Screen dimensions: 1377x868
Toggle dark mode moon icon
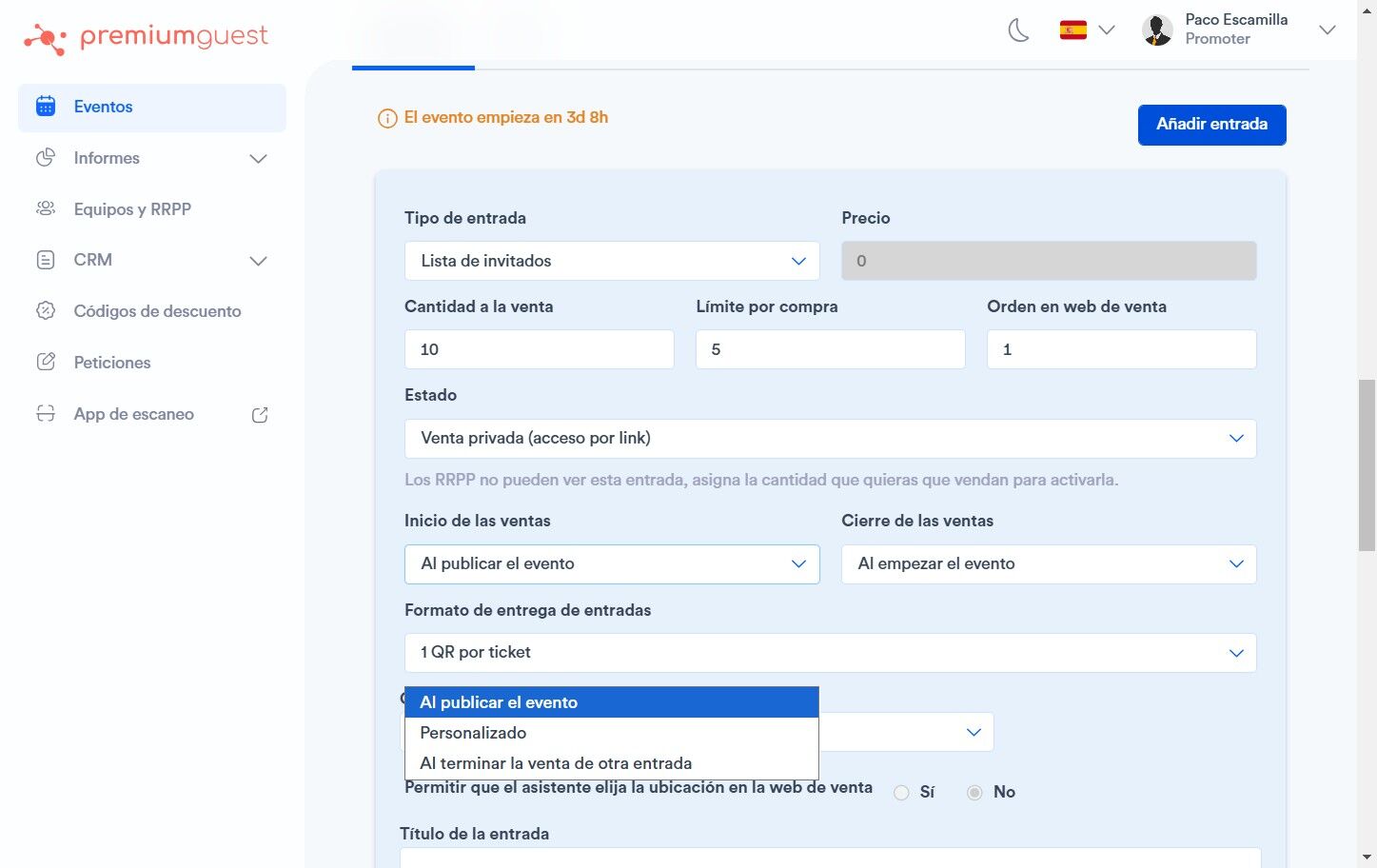(1018, 30)
